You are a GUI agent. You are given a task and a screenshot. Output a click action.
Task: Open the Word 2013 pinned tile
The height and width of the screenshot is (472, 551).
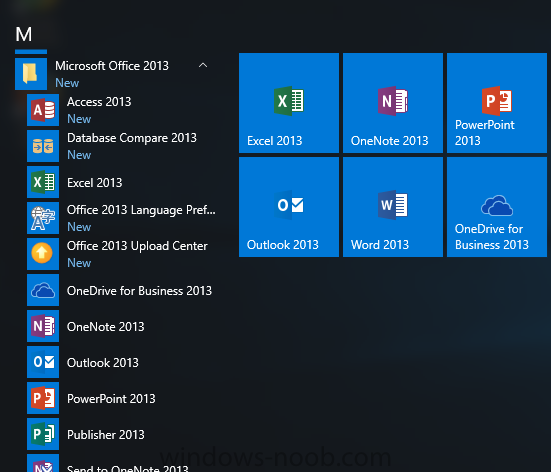point(393,207)
